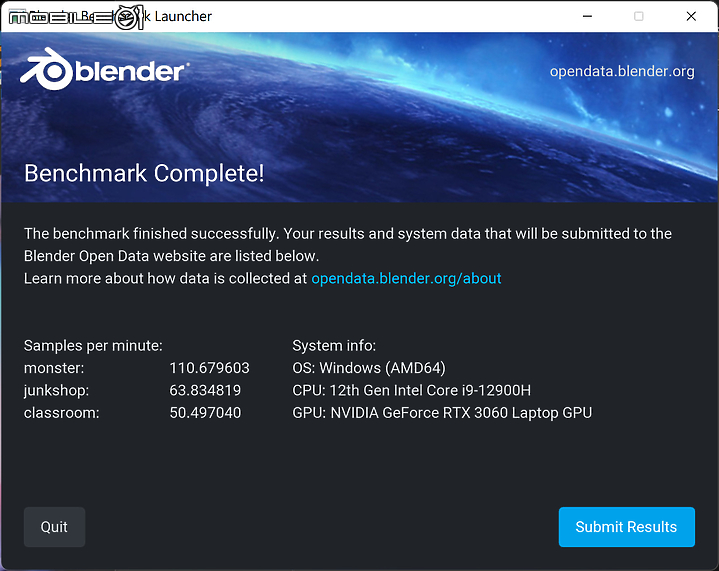Select the classroom score value 50.497040
The image size is (719, 571).
coord(205,413)
